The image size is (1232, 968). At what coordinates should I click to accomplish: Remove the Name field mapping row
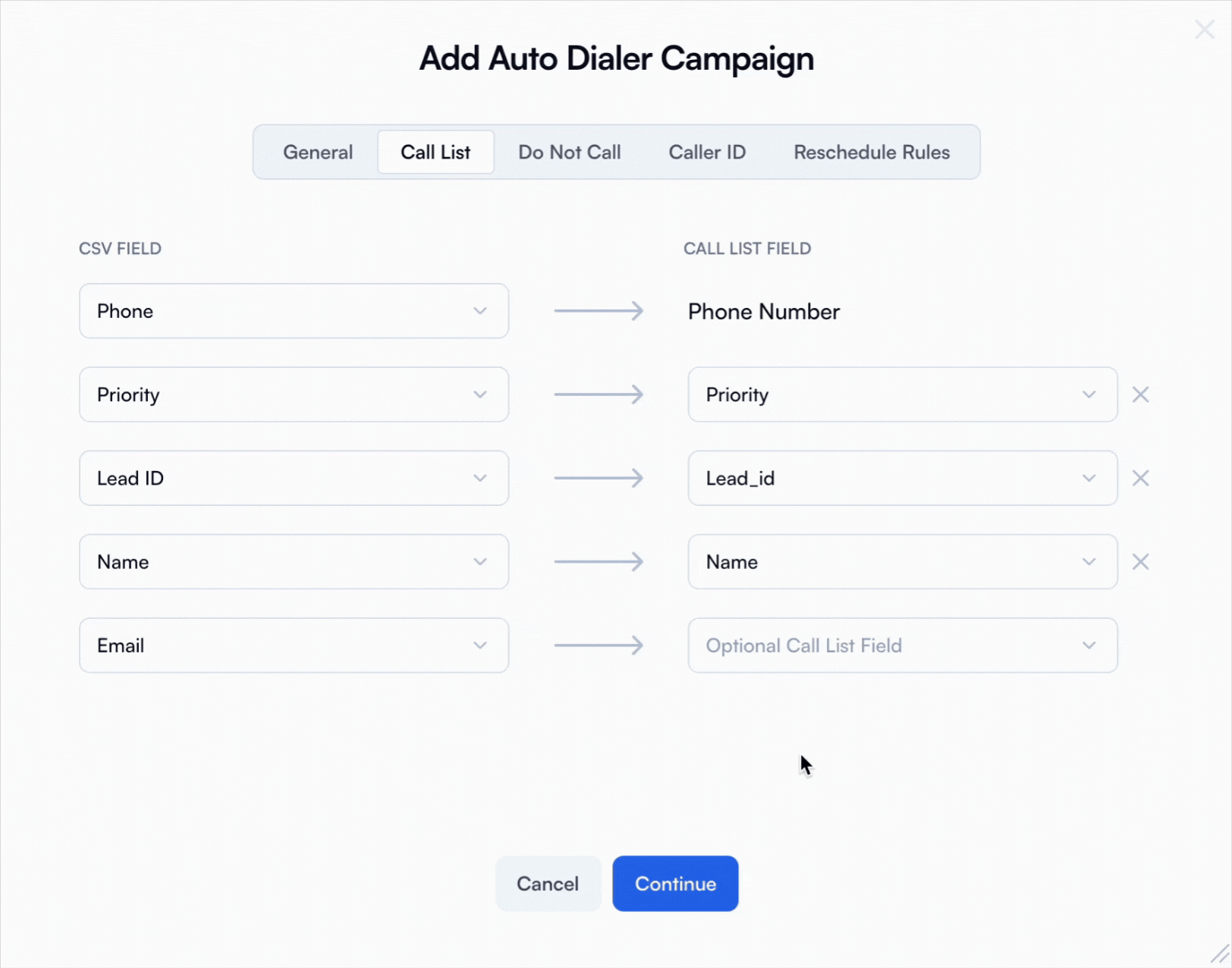pyautogui.click(x=1140, y=561)
